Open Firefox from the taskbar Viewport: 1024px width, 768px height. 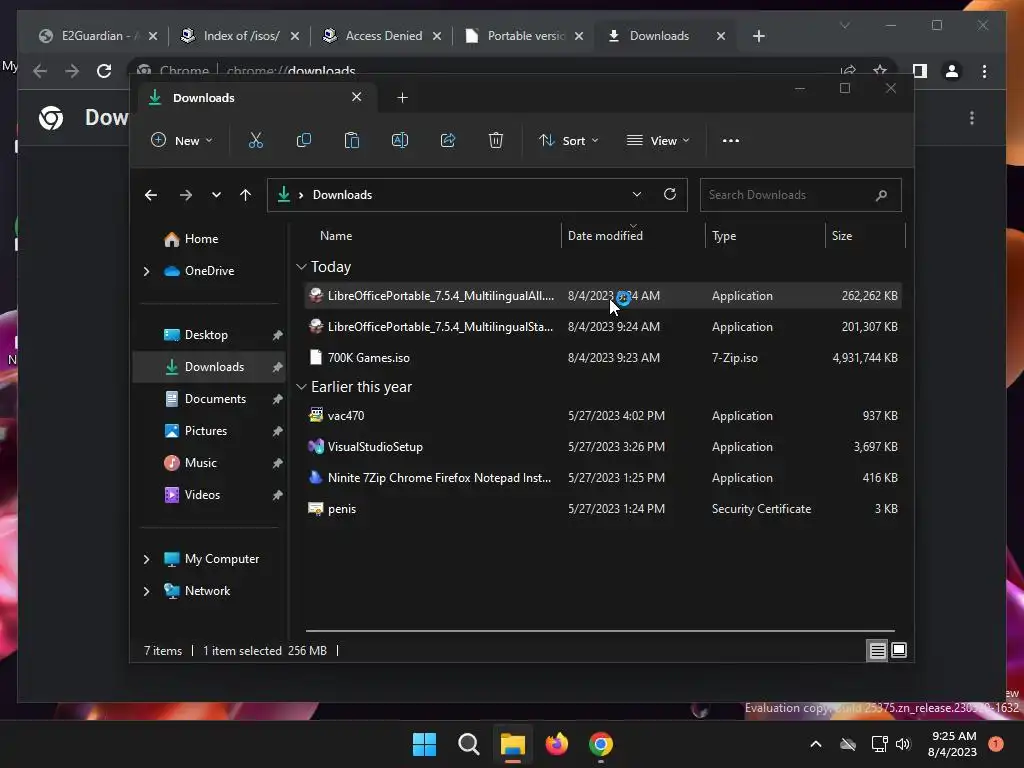point(556,744)
